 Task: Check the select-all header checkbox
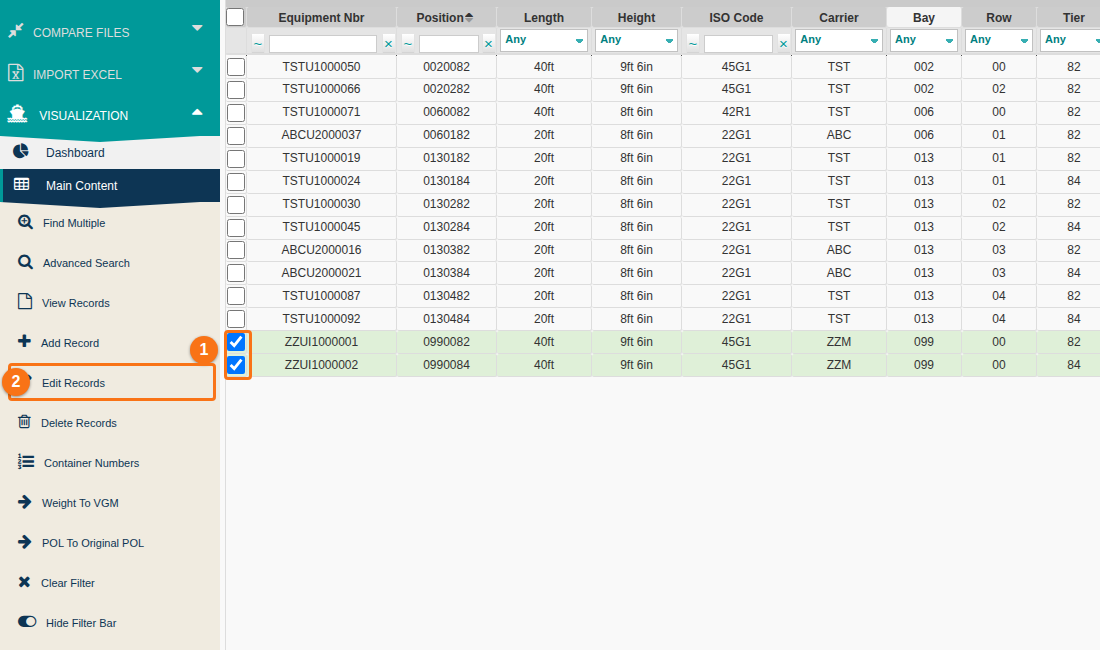235,17
